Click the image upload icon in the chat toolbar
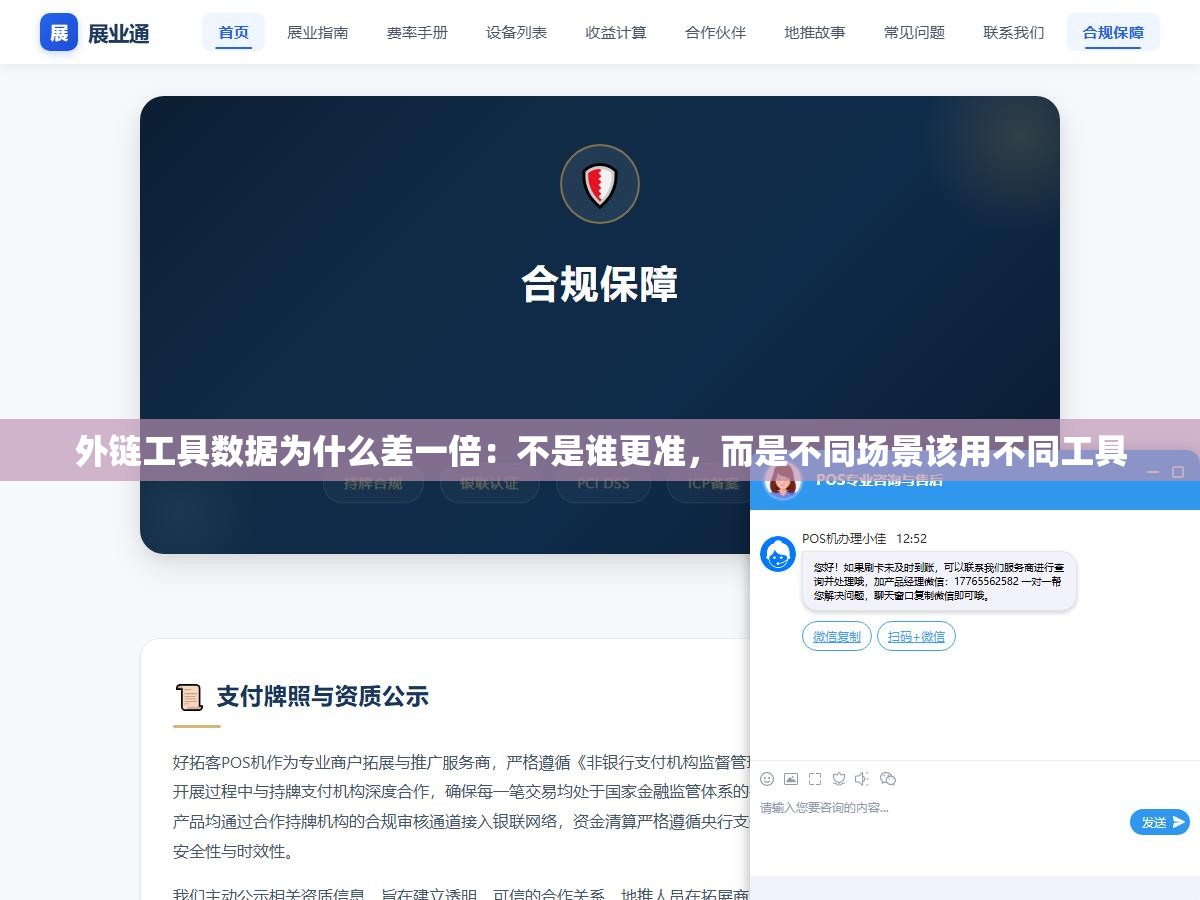The height and width of the screenshot is (900, 1200). 791,778
